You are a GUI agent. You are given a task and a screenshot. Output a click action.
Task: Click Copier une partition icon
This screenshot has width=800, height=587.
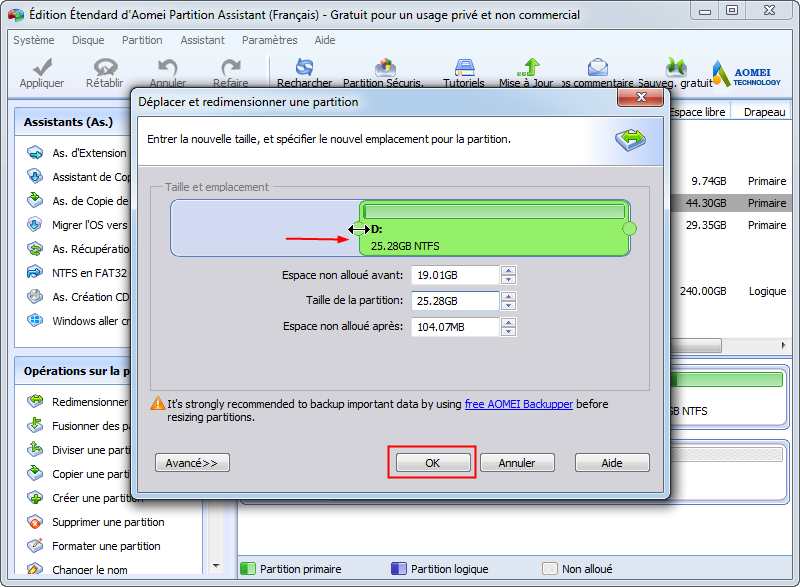click(x=35, y=473)
